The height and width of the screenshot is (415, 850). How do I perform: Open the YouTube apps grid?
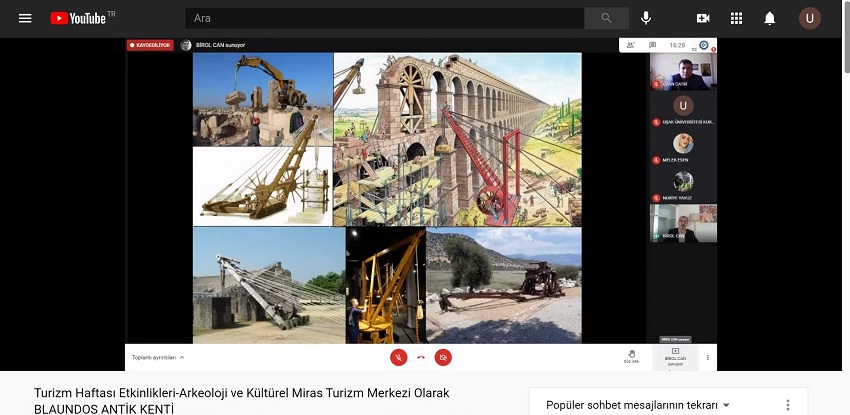pos(736,18)
